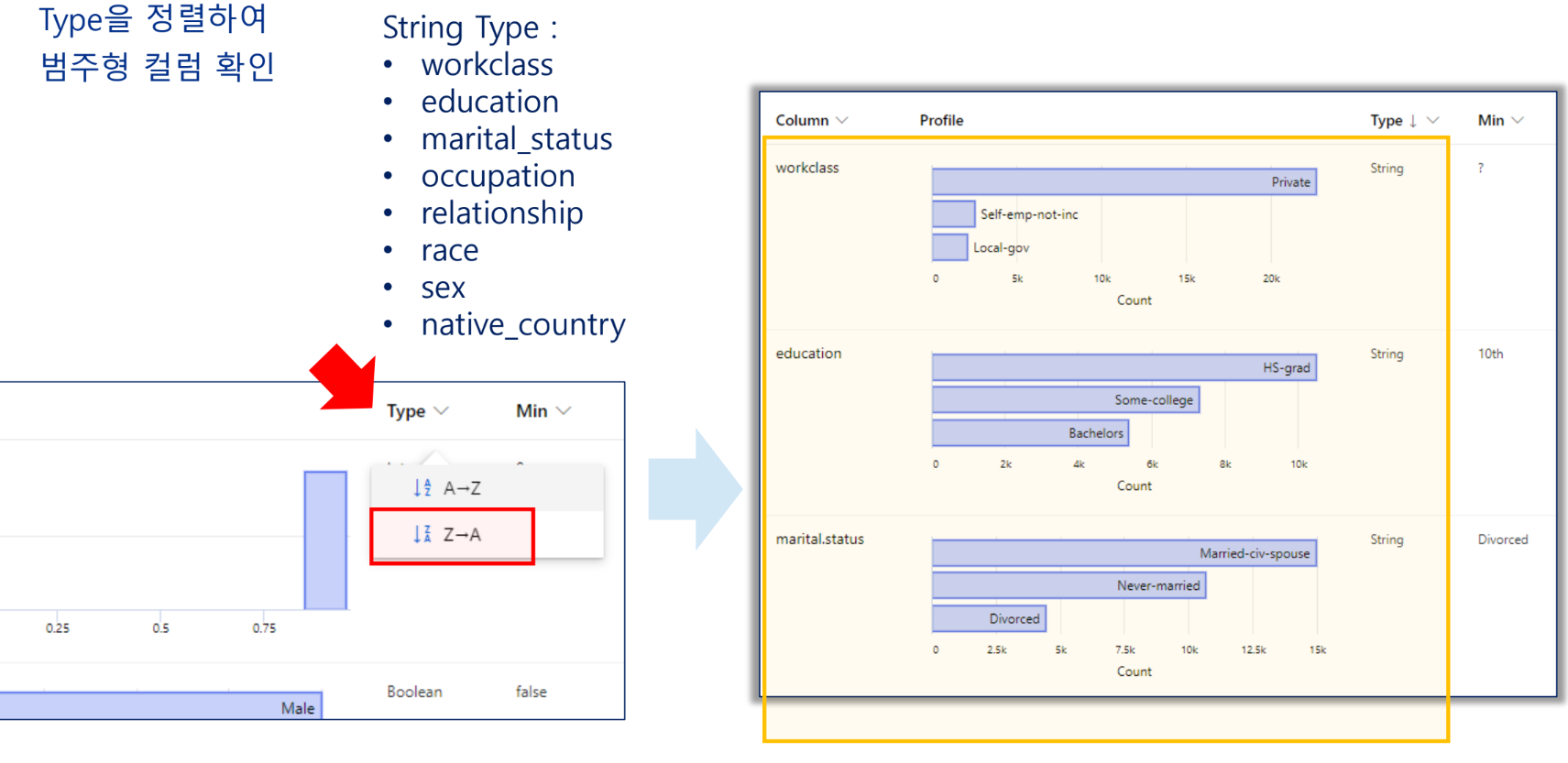
Task: Click the 'false' Min value in left panel
Action: pyautogui.click(x=532, y=692)
